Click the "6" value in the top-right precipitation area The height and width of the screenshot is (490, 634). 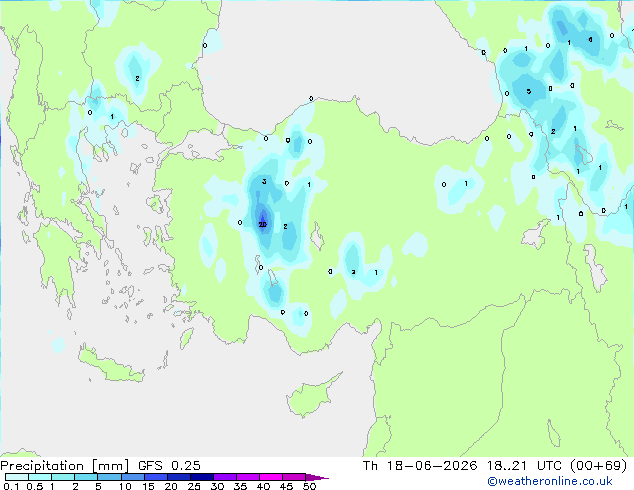tap(590, 40)
